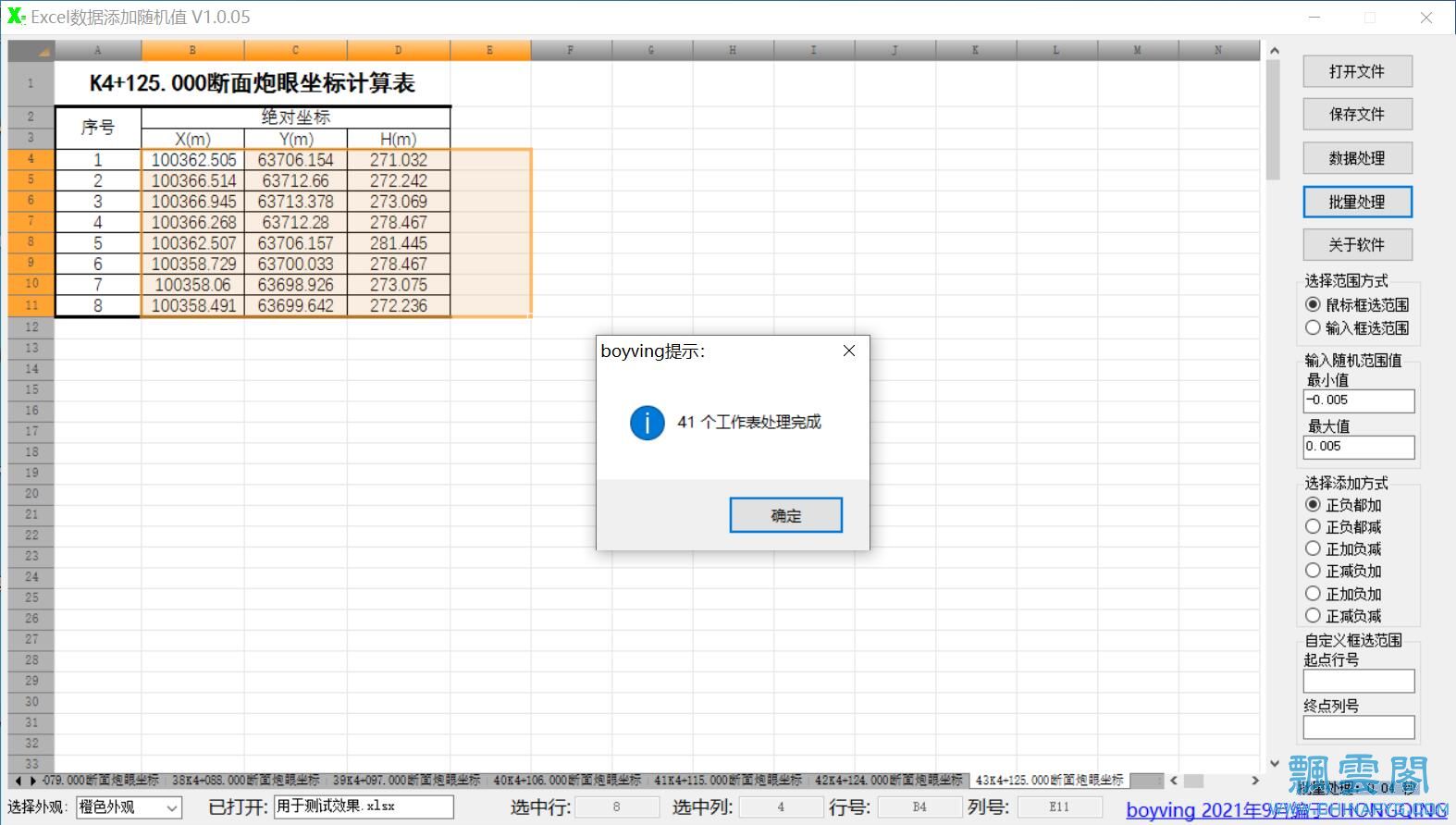Switch to sheet tab 41K4+115.000断面炮眼坐标
Viewport: 1456px width, 825px height.
(728, 781)
